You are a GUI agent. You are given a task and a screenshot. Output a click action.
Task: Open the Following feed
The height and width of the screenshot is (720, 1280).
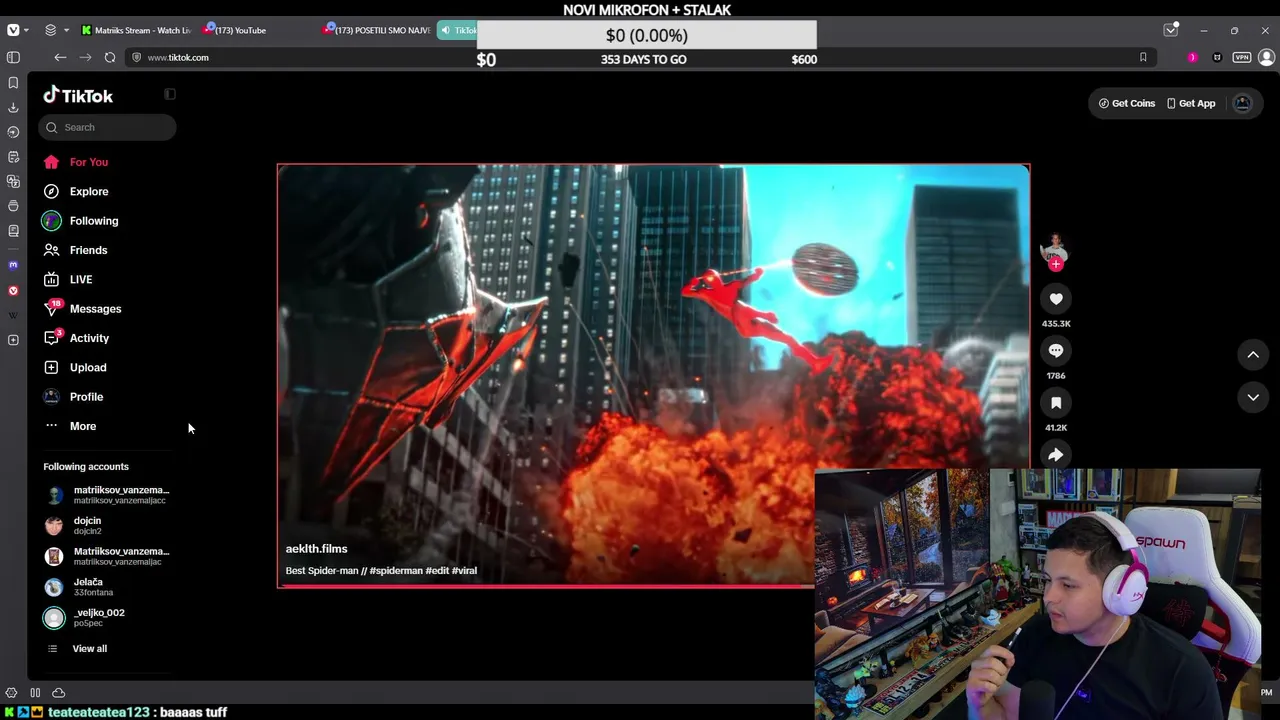pos(81,221)
